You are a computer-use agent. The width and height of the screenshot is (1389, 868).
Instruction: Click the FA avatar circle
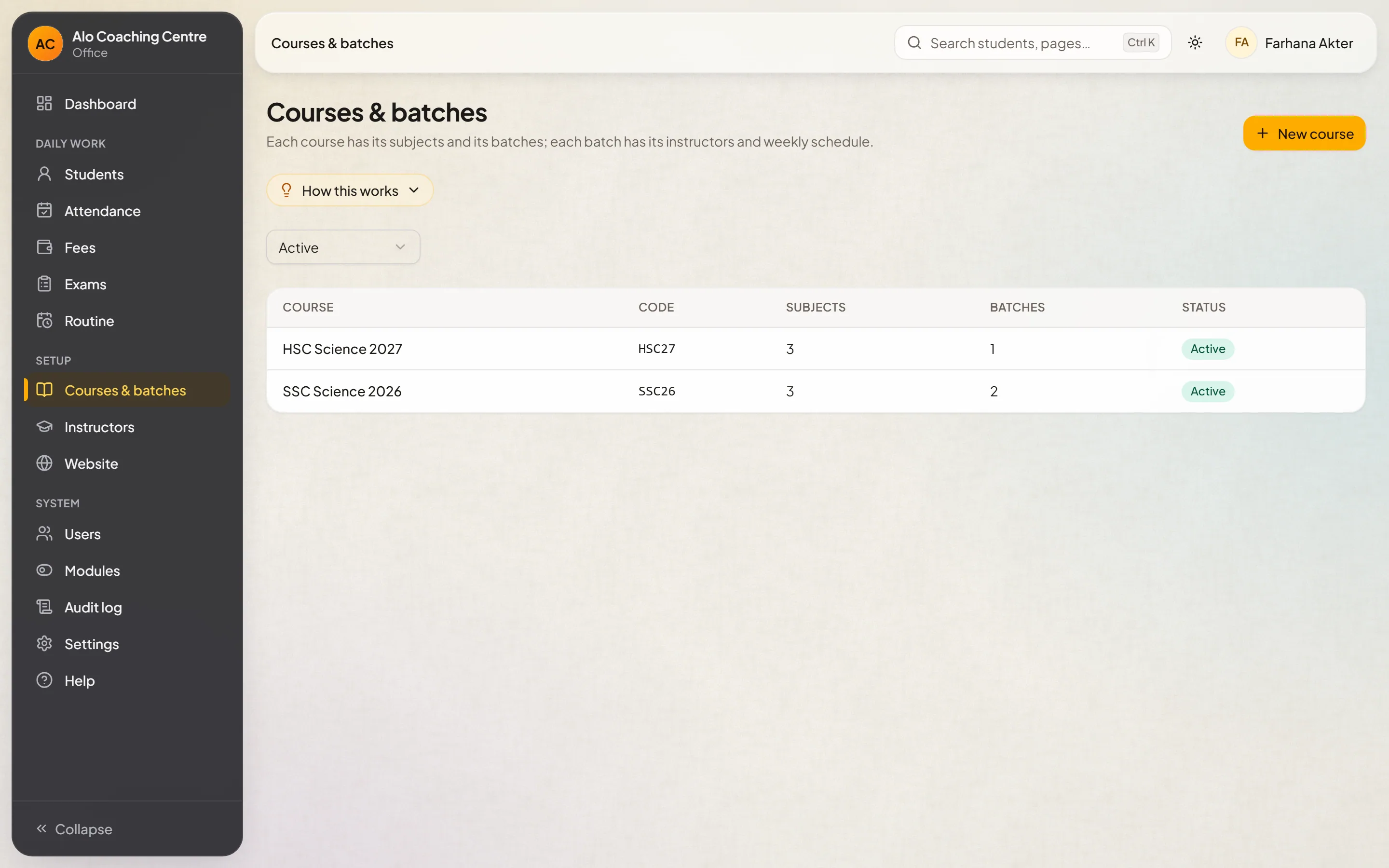(1241, 42)
